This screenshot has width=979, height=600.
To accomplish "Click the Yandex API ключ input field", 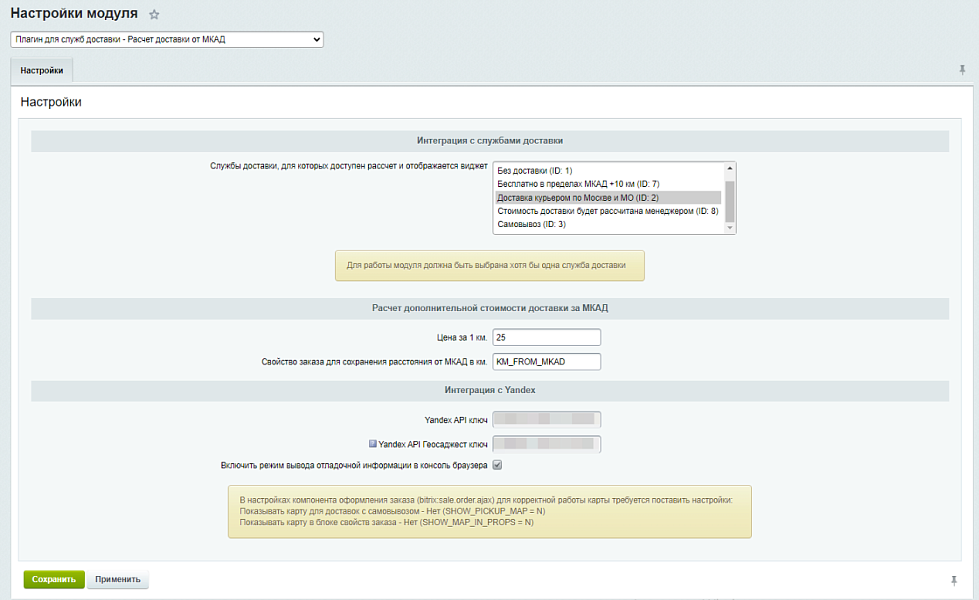I will coord(546,419).
